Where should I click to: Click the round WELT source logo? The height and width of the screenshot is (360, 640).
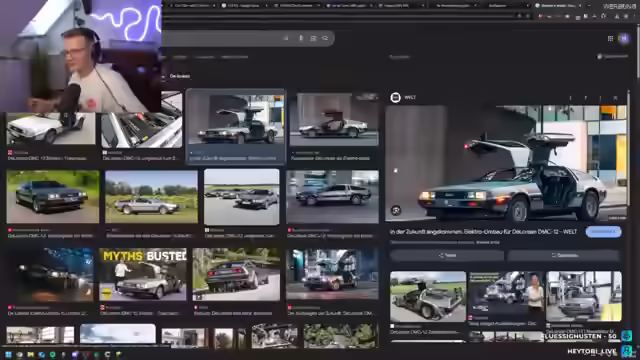point(395,98)
